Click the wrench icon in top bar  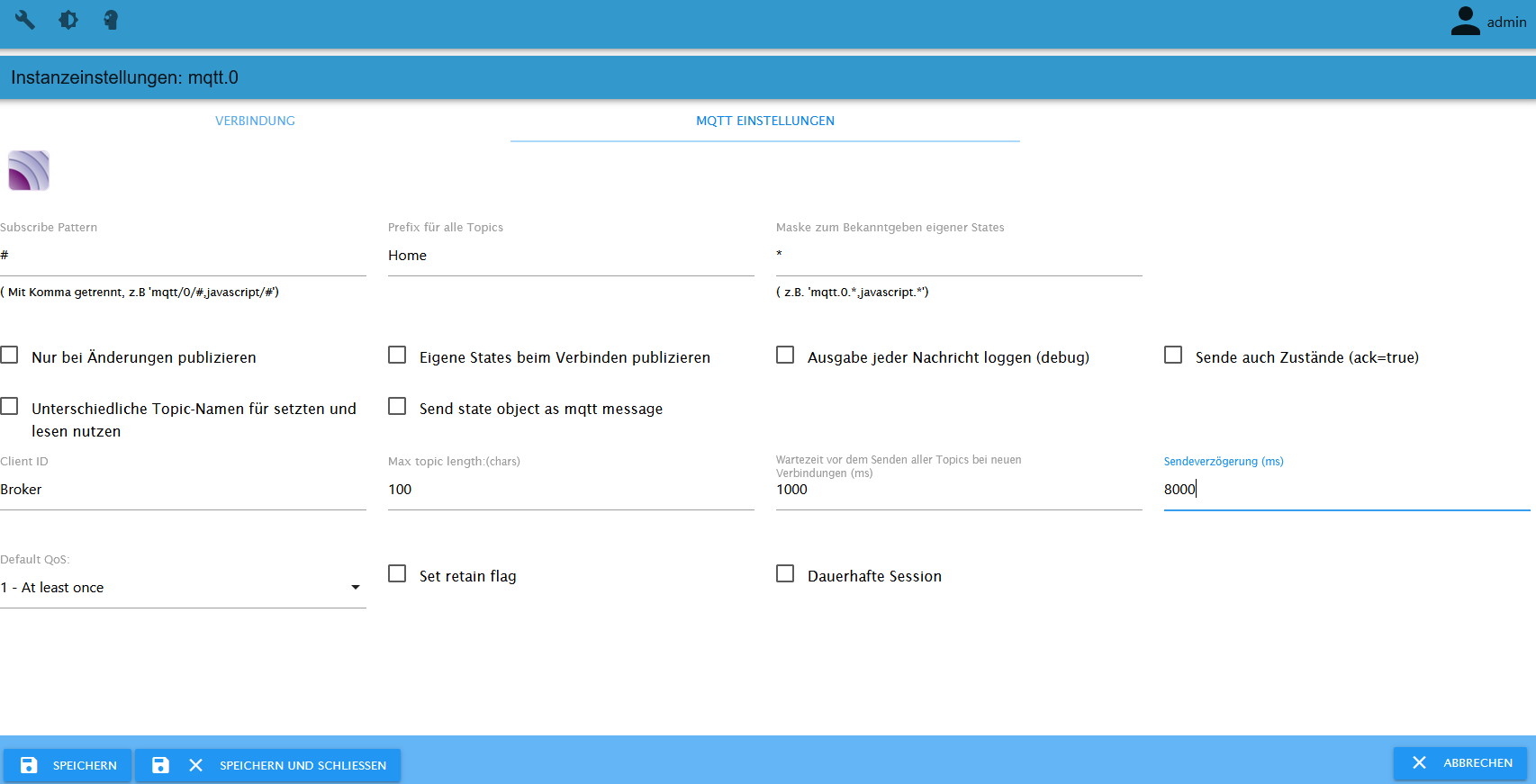pyautogui.click(x=24, y=20)
